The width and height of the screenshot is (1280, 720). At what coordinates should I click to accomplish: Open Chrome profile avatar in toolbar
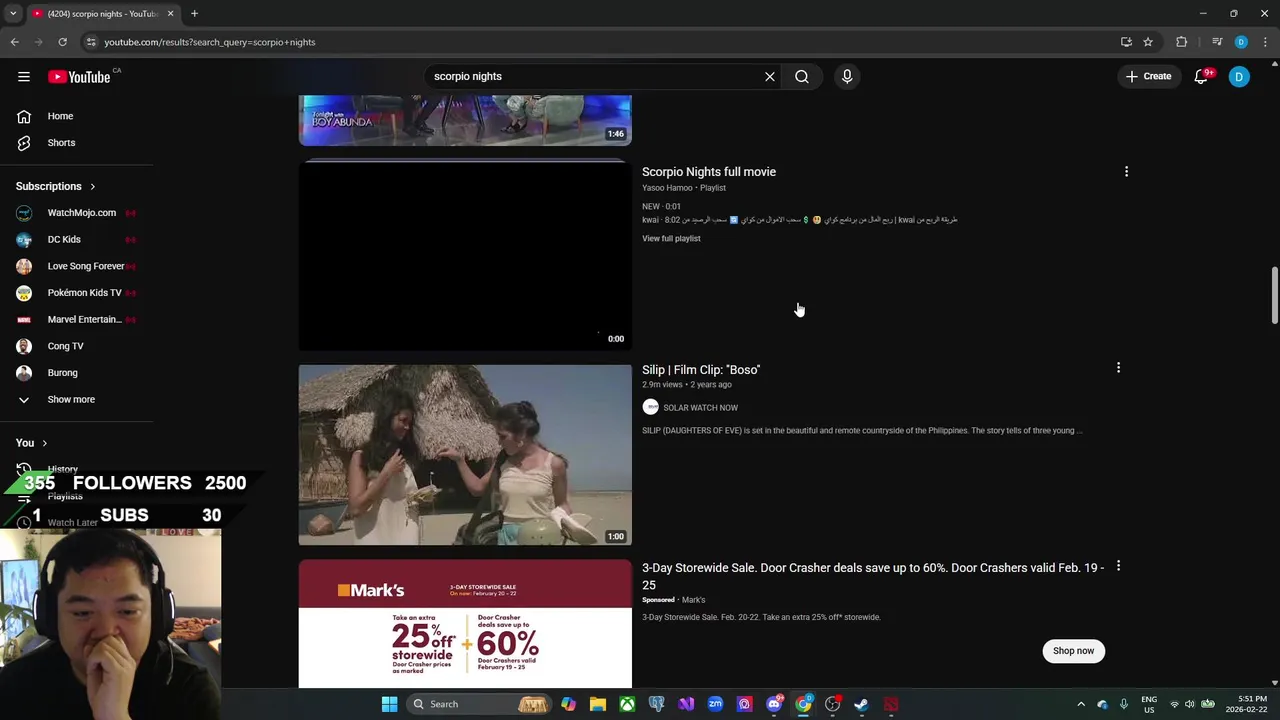click(1241, 42)
